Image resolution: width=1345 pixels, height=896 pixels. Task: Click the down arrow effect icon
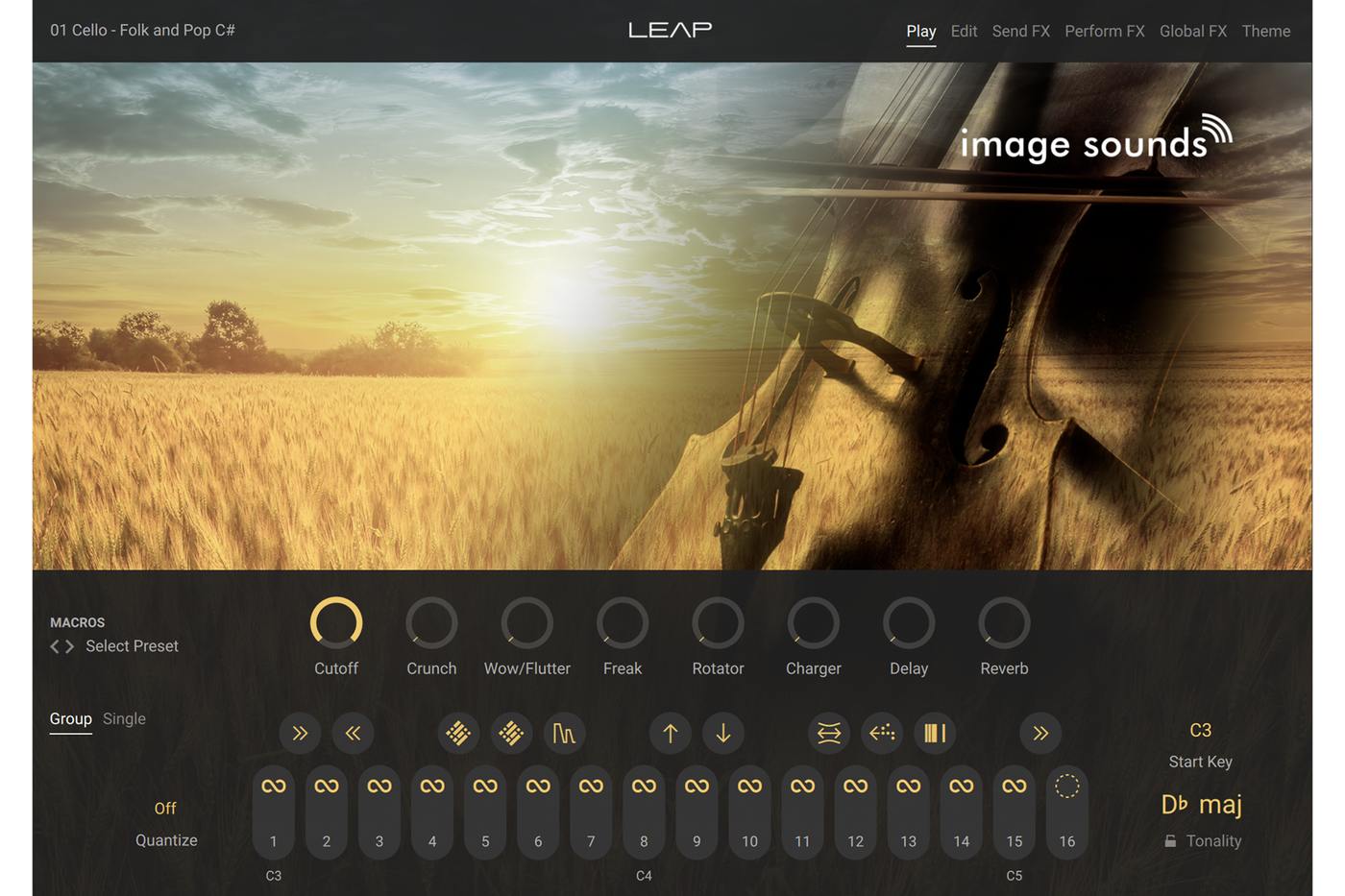[x=722, y=734]
